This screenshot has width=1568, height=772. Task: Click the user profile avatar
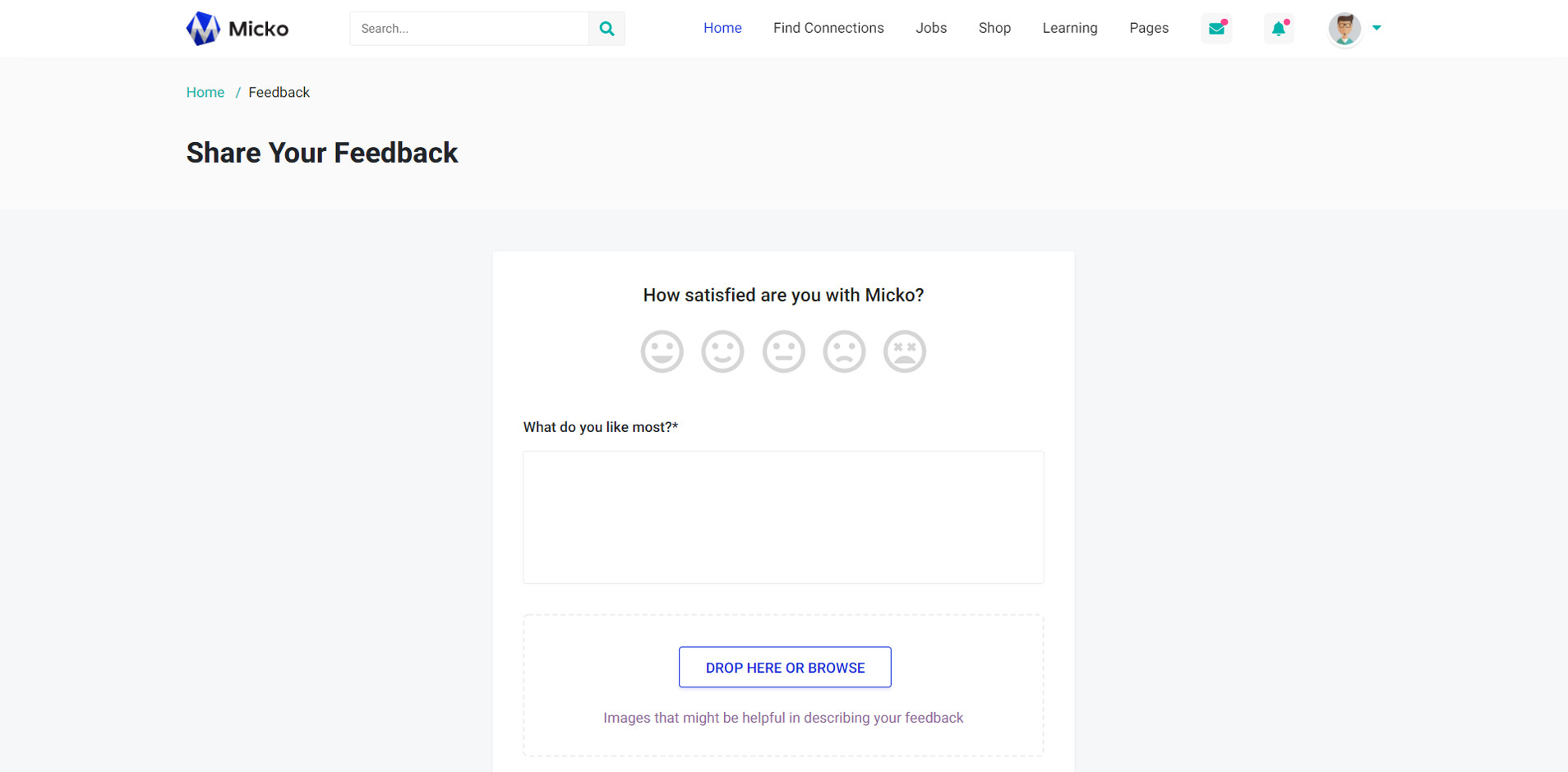[1344, 29]
